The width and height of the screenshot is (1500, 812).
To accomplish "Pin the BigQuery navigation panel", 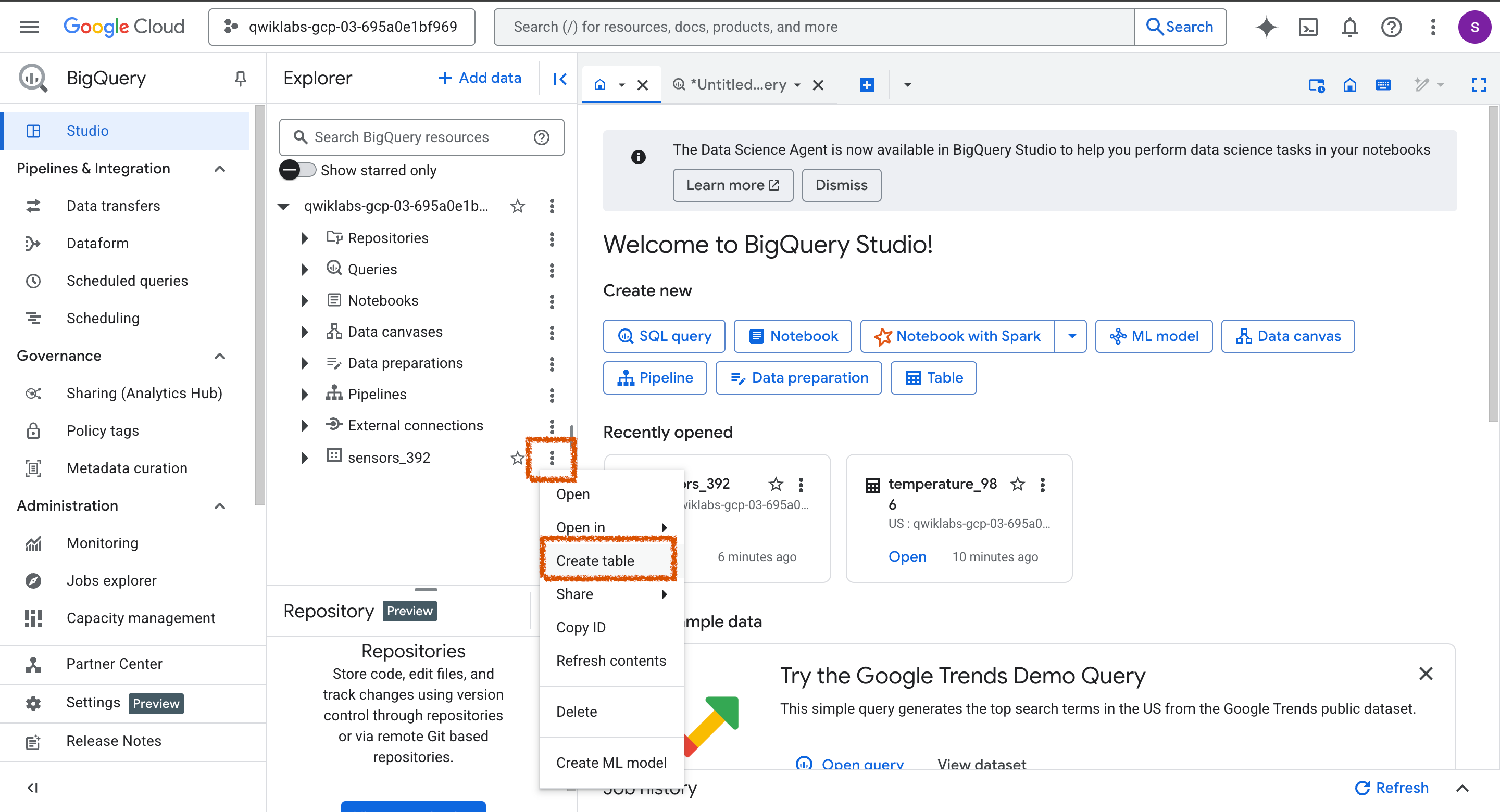I will 240,78.
